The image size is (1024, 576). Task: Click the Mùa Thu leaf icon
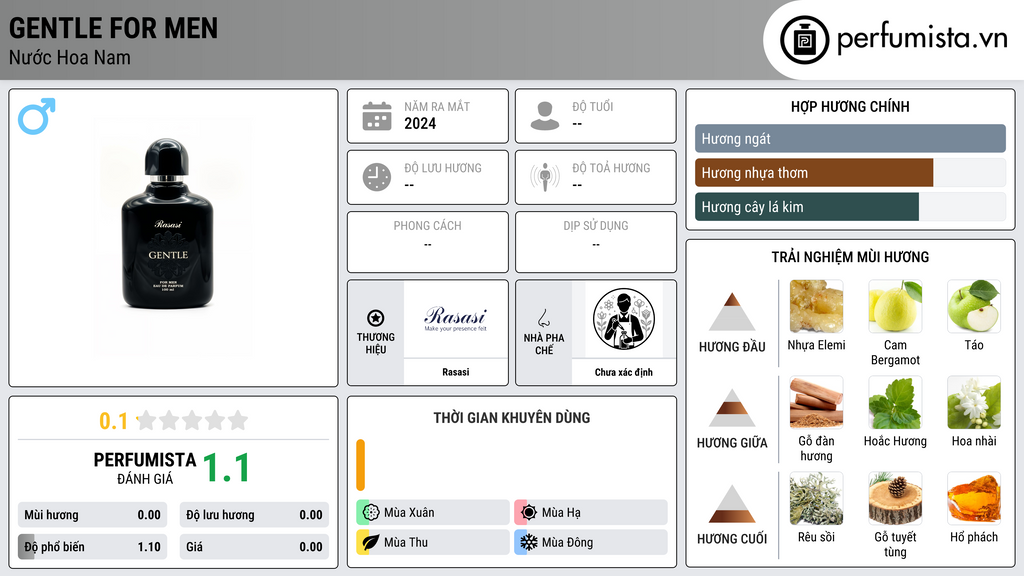[x=371, y=542]
